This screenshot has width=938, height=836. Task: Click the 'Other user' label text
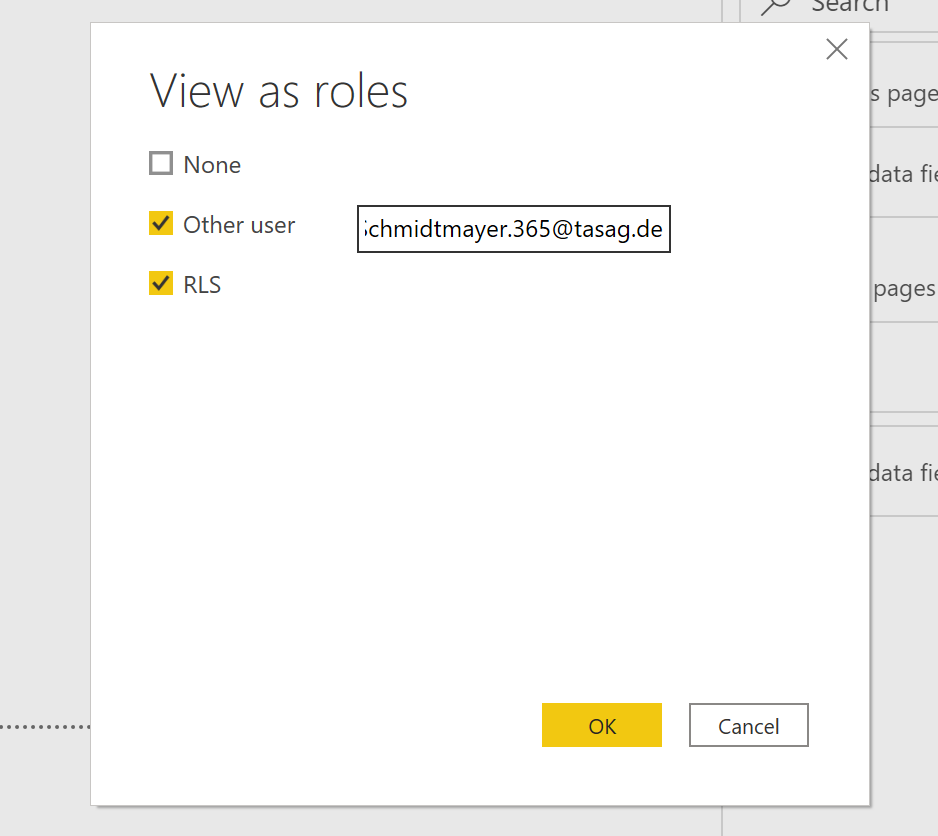click(x=239, y=225)
